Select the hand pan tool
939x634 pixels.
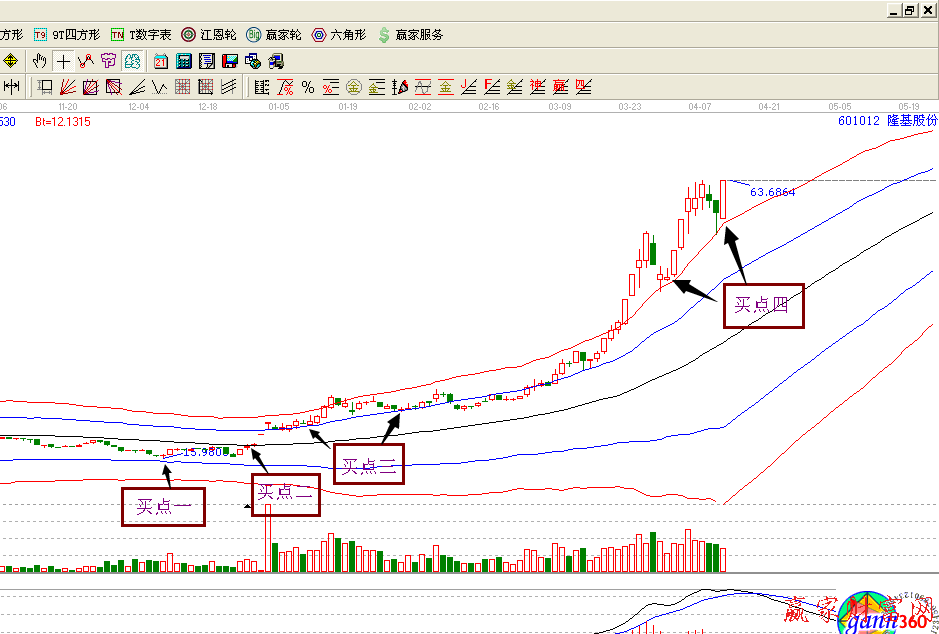click(40, 61)
